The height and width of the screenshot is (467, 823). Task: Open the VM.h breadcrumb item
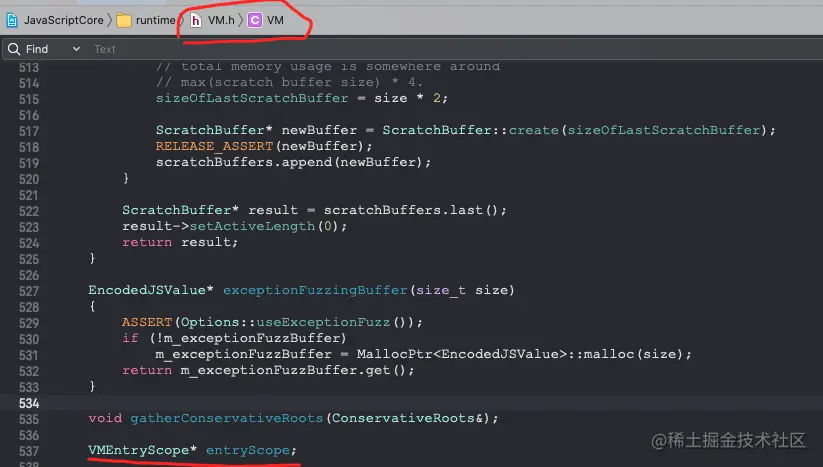(221, 20)
